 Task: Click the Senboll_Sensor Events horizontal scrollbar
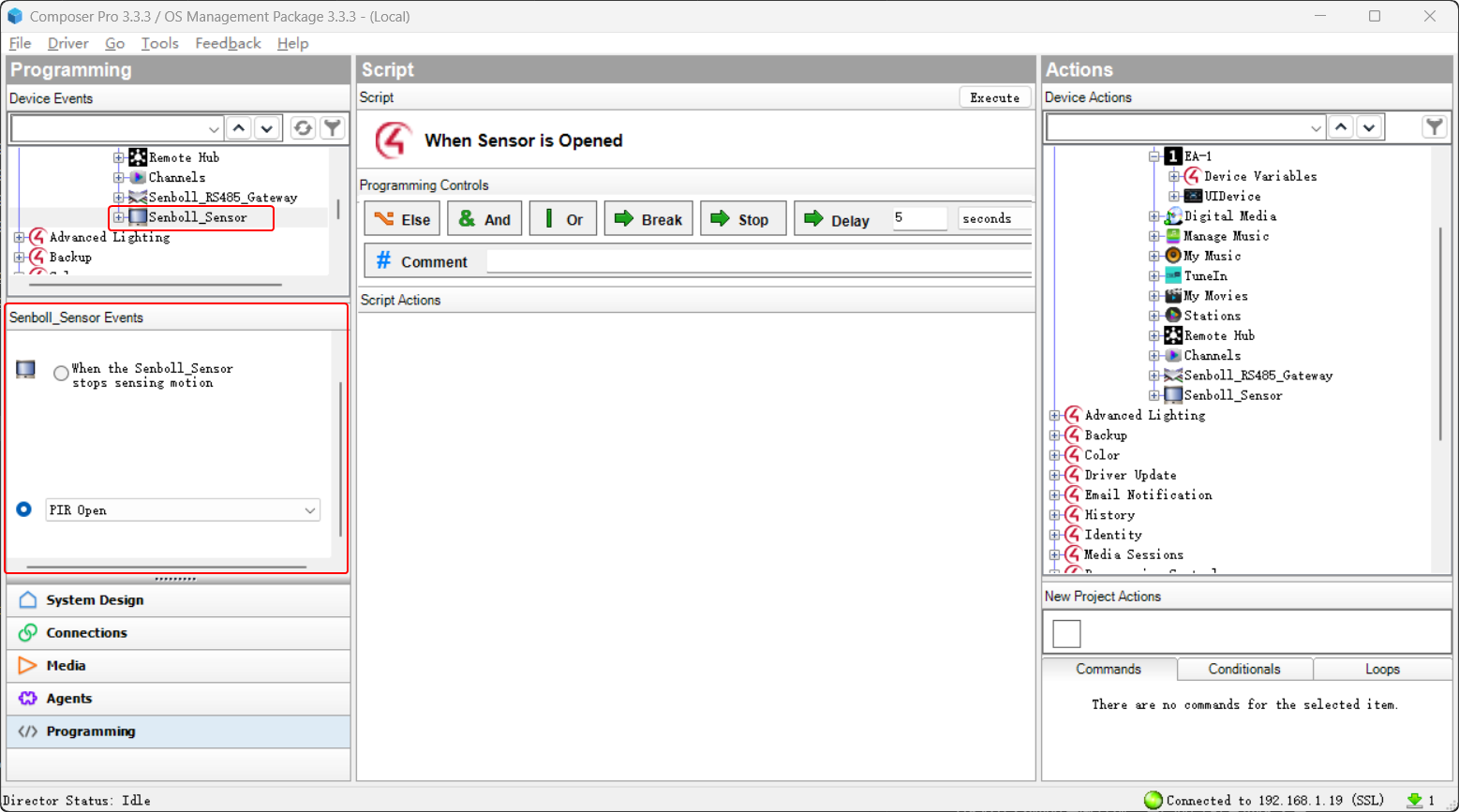167,567
